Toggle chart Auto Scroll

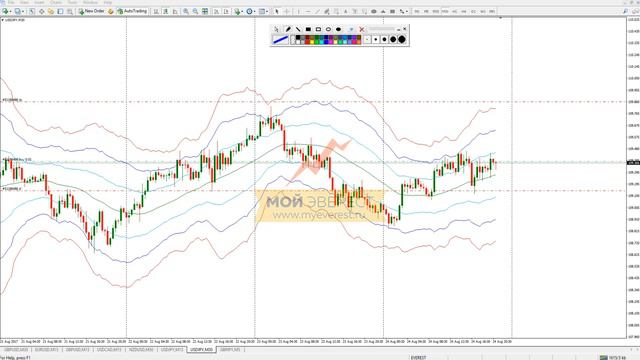[x=216, y=11]
